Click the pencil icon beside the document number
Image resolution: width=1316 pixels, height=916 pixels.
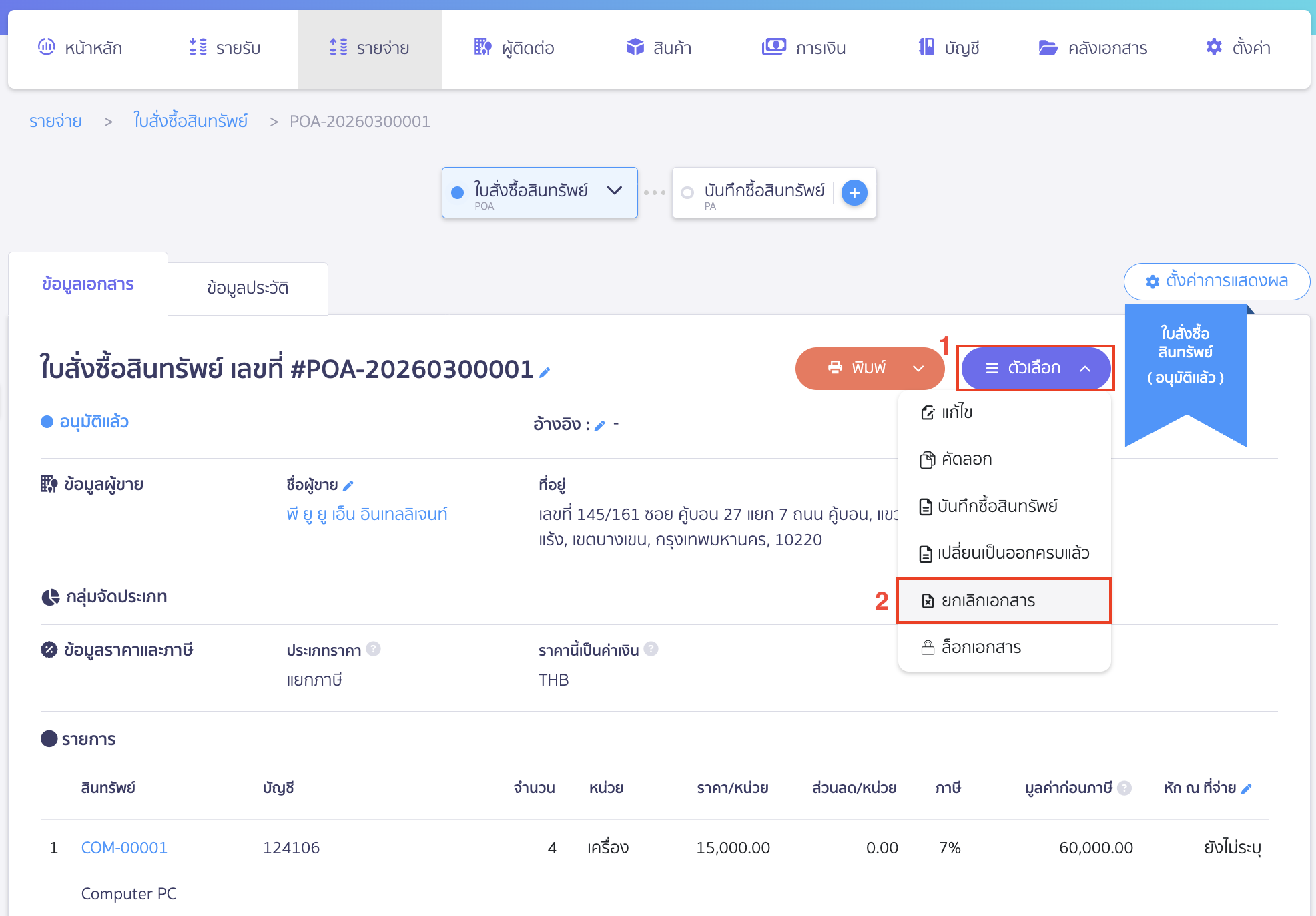pos(545,373)
